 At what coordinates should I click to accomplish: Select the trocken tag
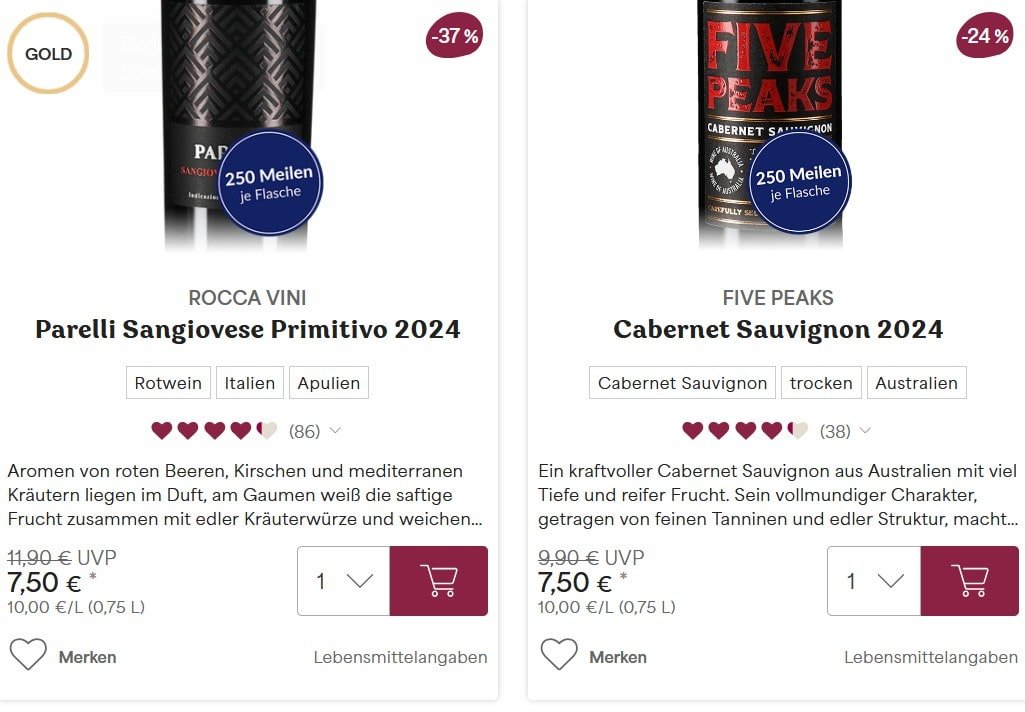point(821,382)
